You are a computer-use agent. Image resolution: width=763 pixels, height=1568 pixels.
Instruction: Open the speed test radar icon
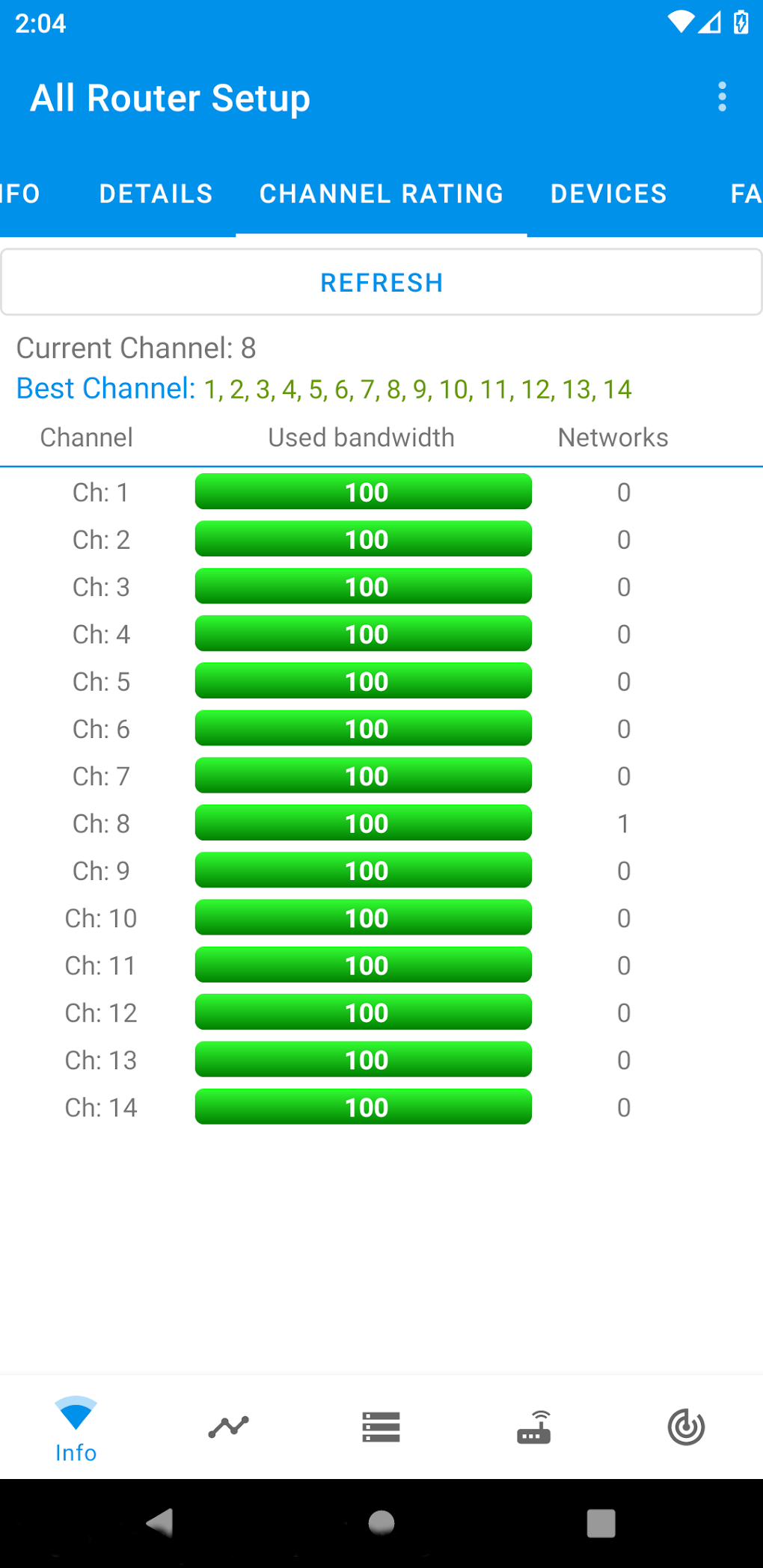[686, 1427]
